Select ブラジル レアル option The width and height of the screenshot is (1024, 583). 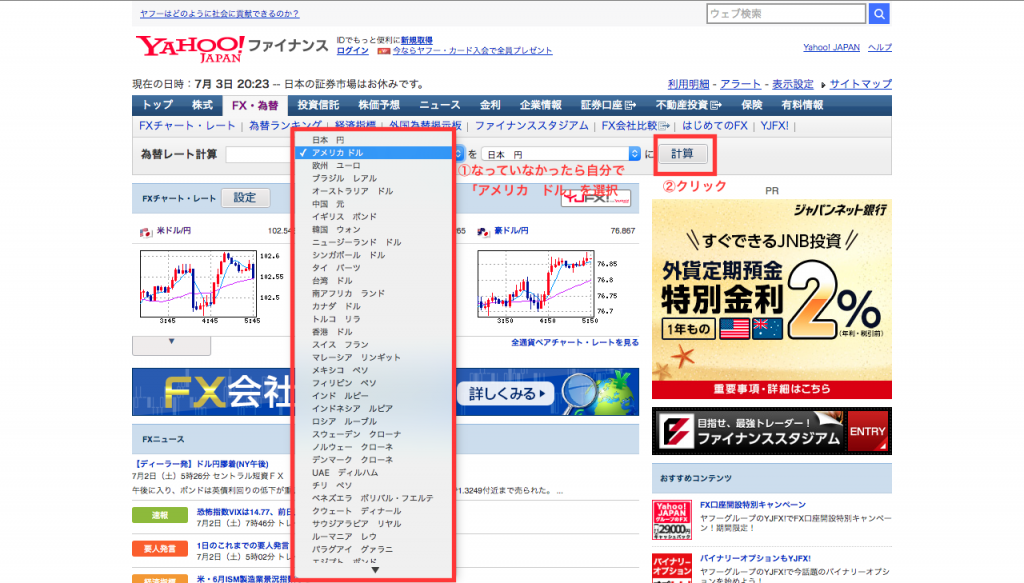click(374, 178)
